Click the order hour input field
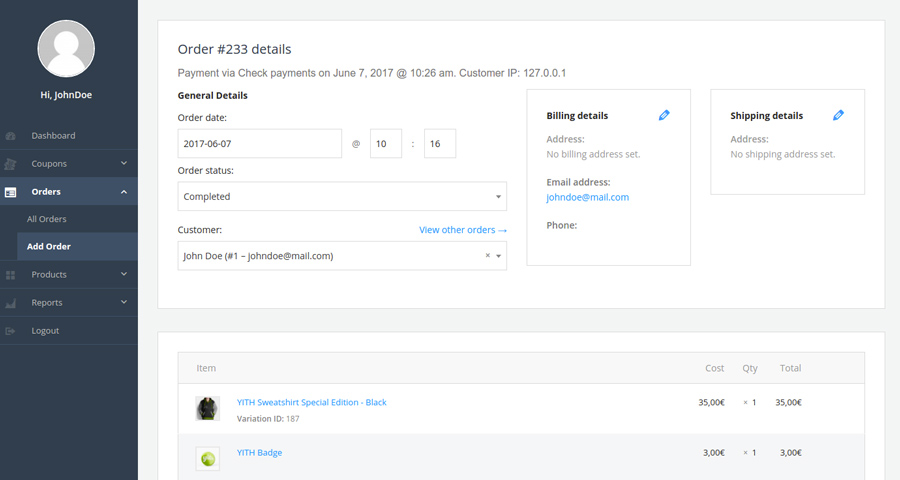This screenshot has height=480, width=900. (x=385, y=144)
